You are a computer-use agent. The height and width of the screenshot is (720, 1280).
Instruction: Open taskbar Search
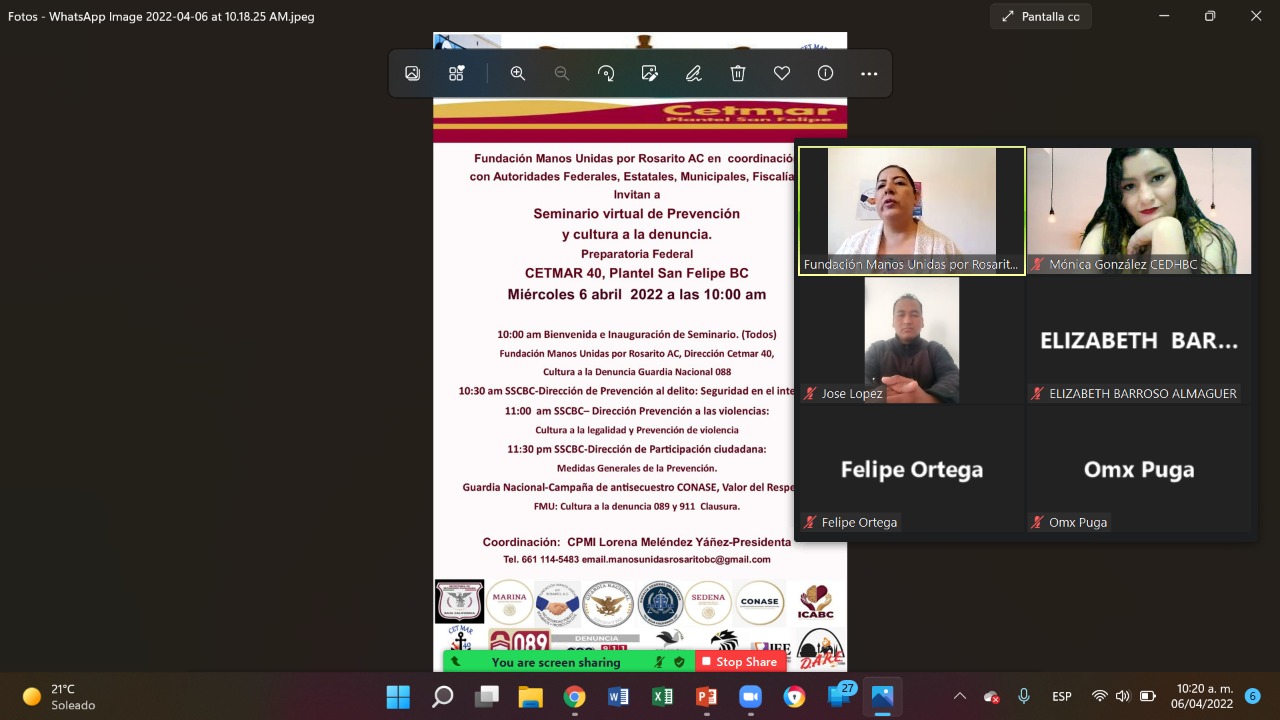[x=442, y=696]
